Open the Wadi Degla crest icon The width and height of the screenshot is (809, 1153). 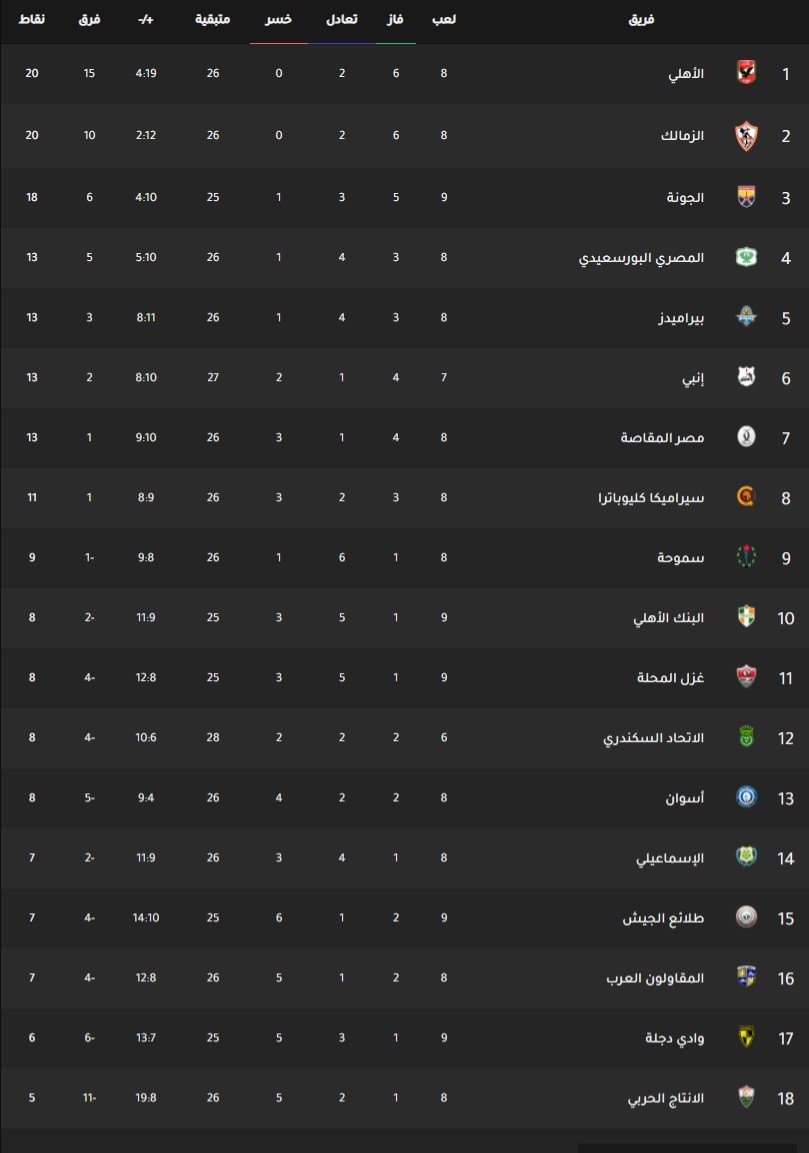(746, 1037)
